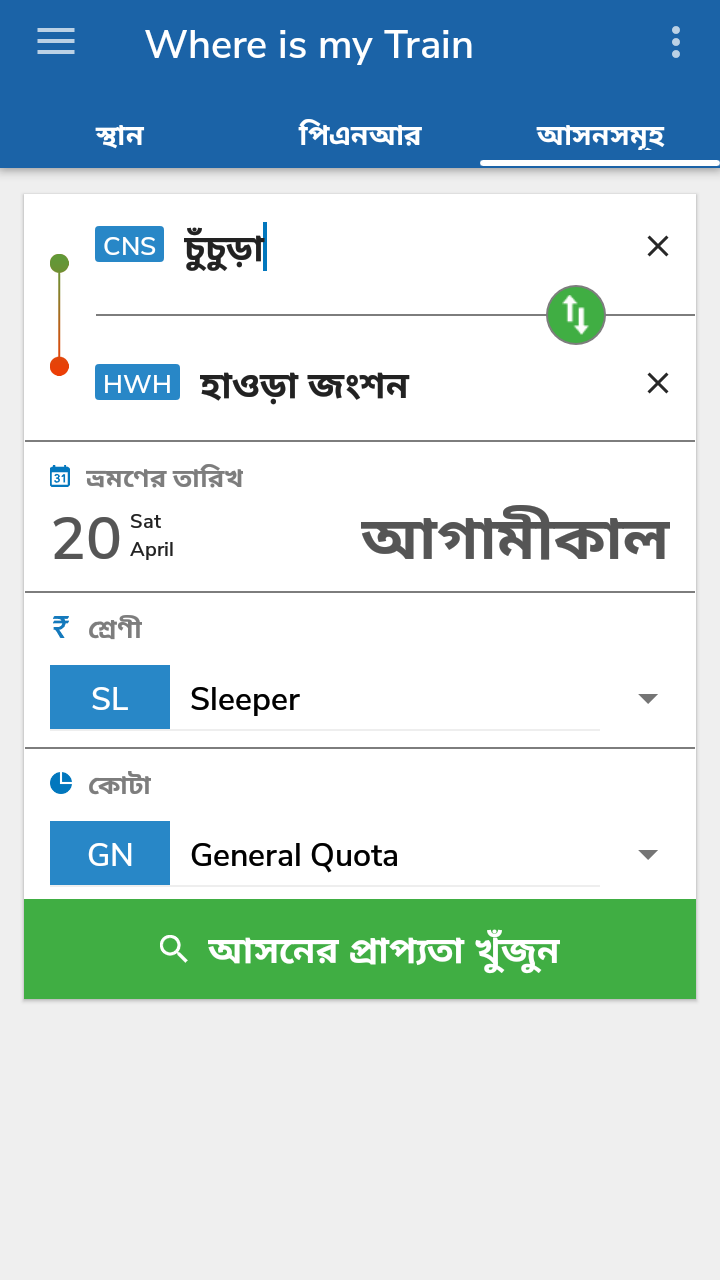Open the navigation drawer hamburger menu
Screen dimensions: 720x1280
click(x=55, y=42)
